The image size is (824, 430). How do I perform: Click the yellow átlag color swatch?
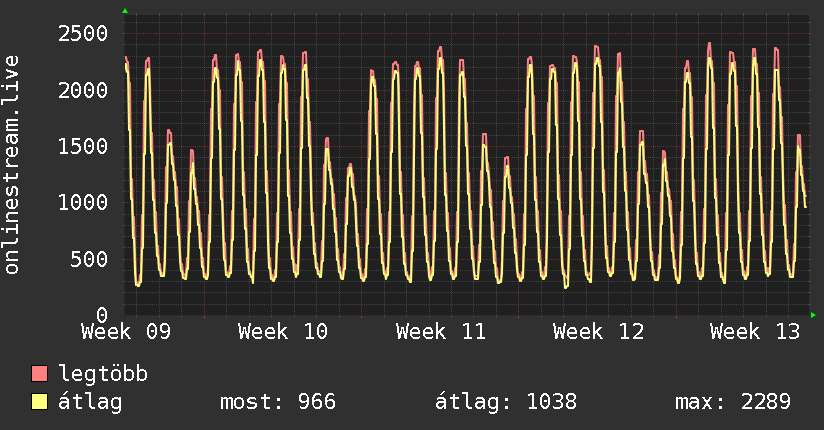(x=39, y=402)
